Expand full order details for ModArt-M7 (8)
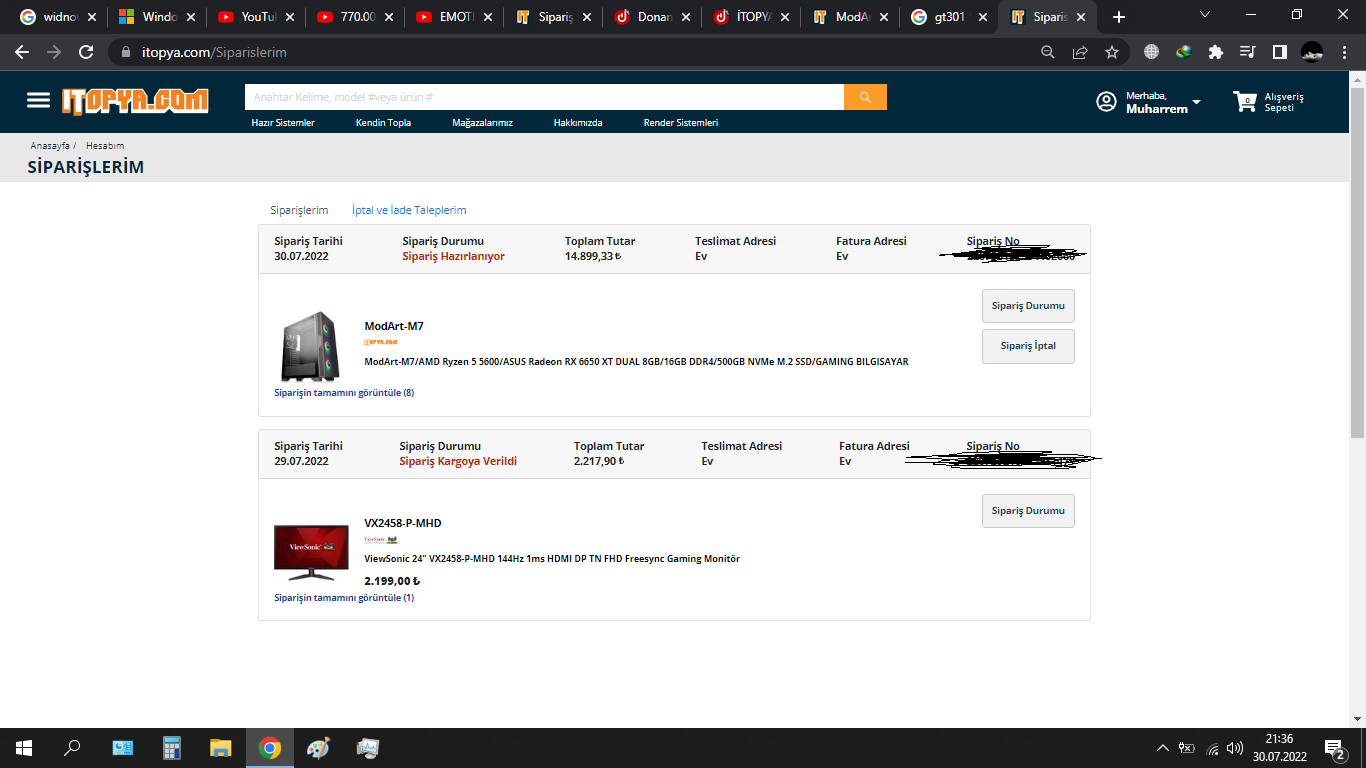This screenshot has width=1366, height=768. [x=344, y=393]
